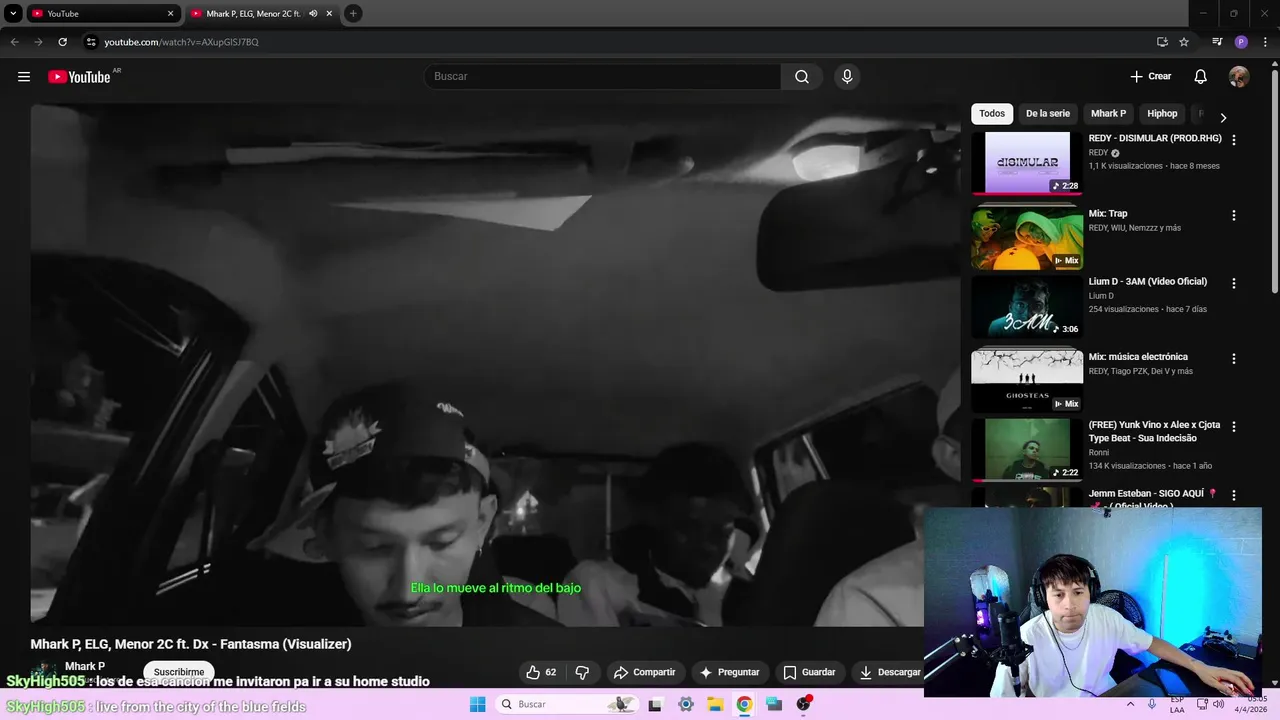
Task: Open the ESP LAA language indicator
Action: tap(1177, 704)
